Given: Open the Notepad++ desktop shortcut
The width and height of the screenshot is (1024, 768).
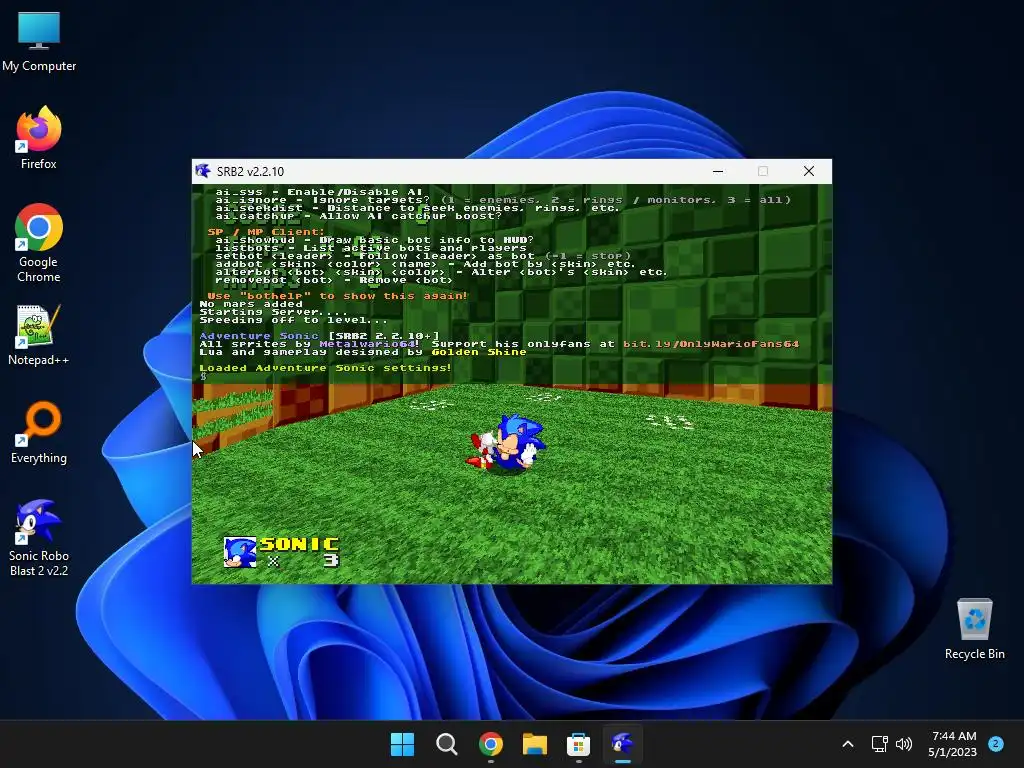Looking at the screenshot, I should [39, 336].
